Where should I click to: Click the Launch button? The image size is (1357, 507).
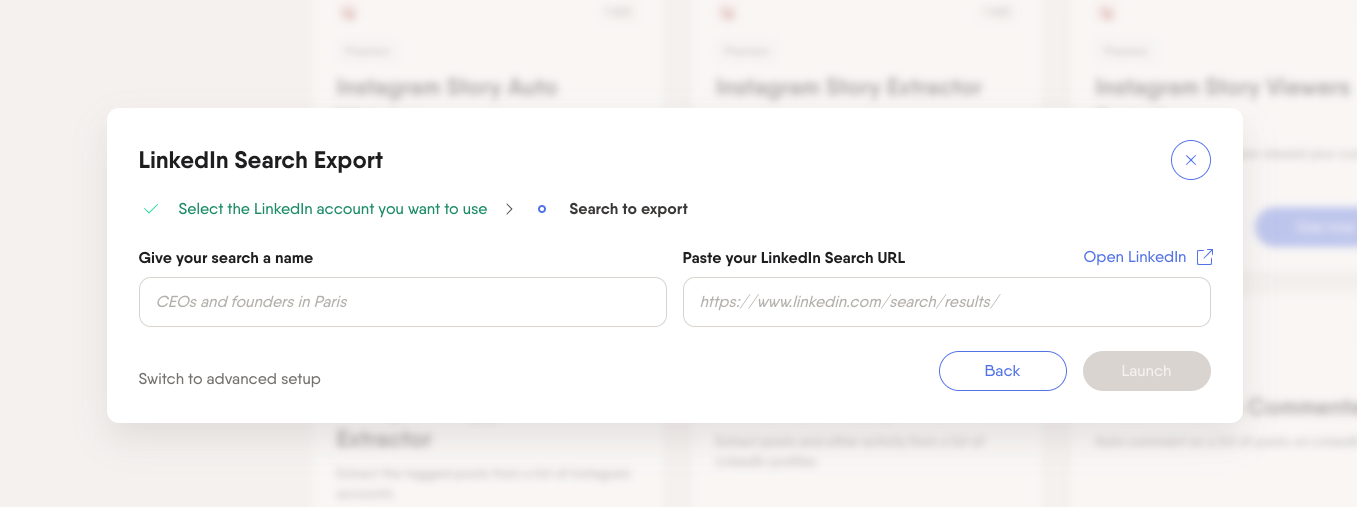point(1147,371)
